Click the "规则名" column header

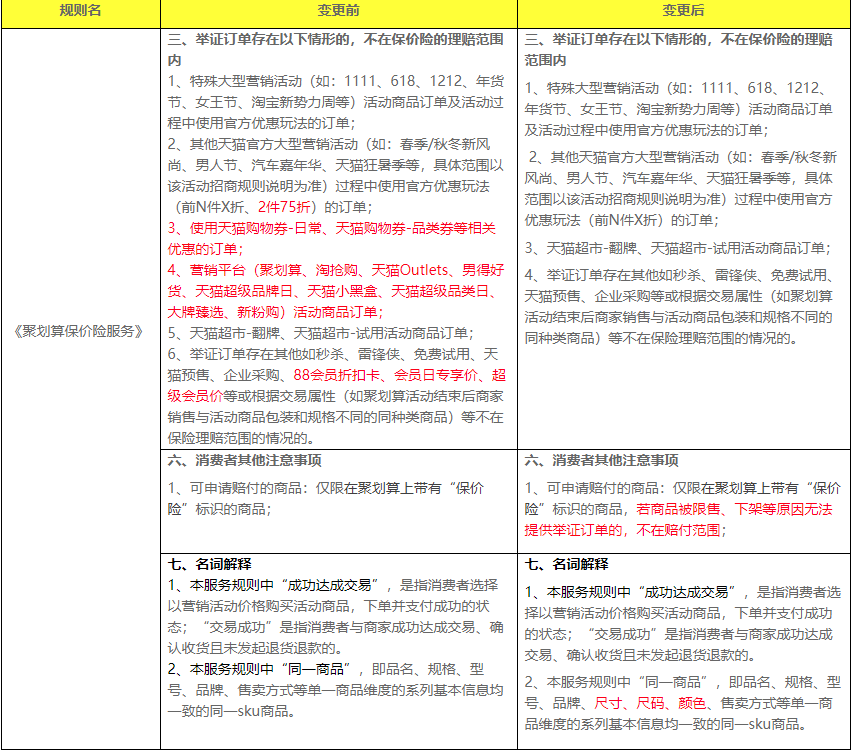(81, 11)
